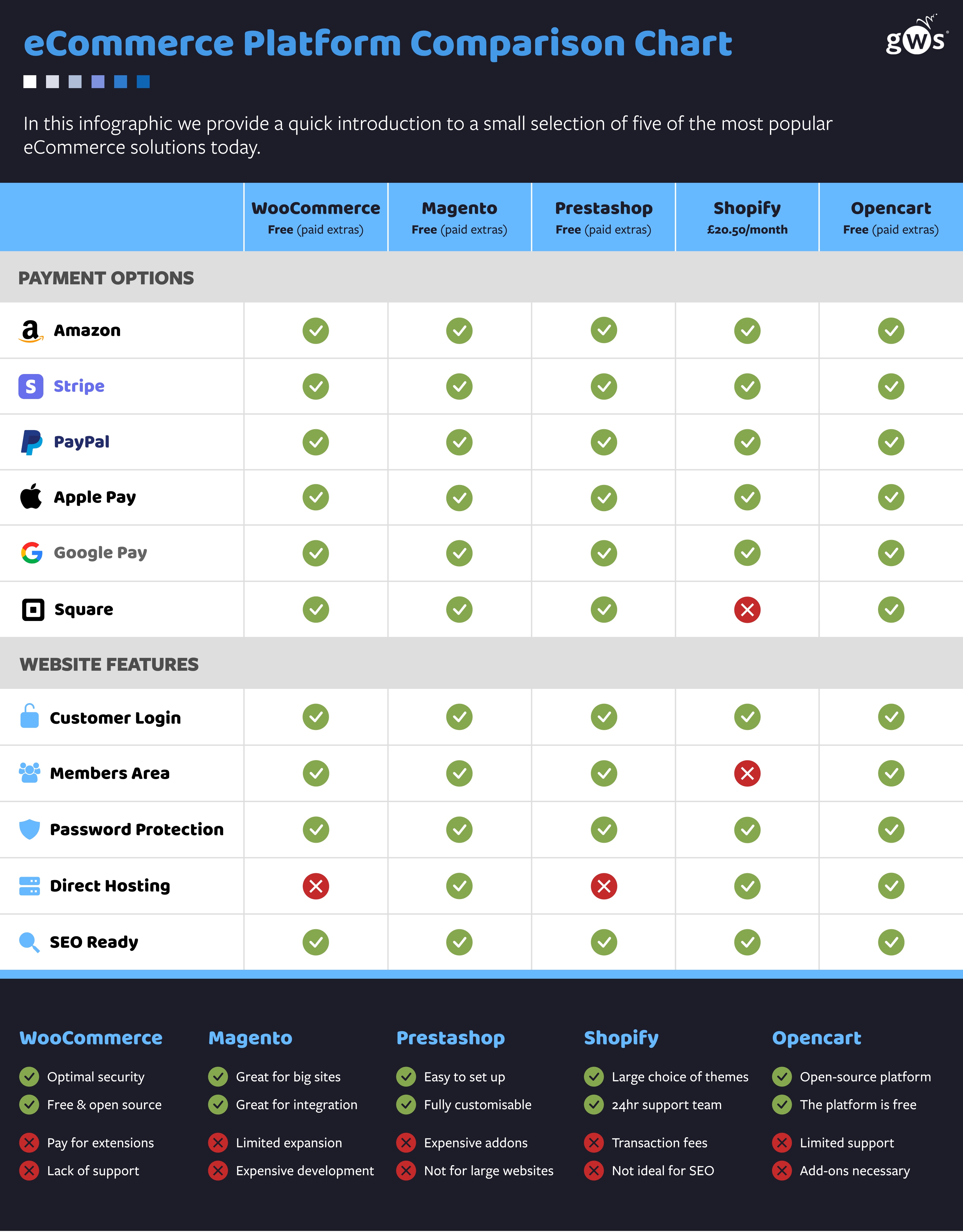This screenshot has width=963, height=1232.
Task: Click check icon beside Great for big sites
Action: [x=218, y=1077]
